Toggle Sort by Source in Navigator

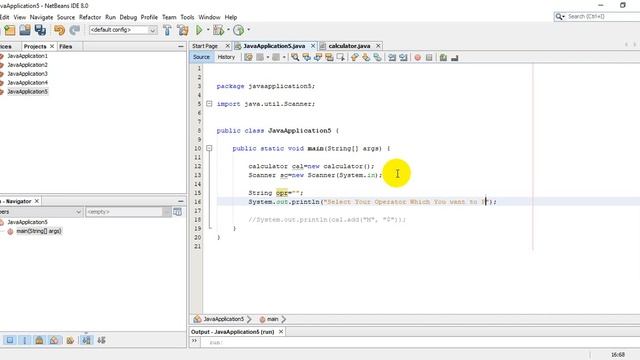101,340
